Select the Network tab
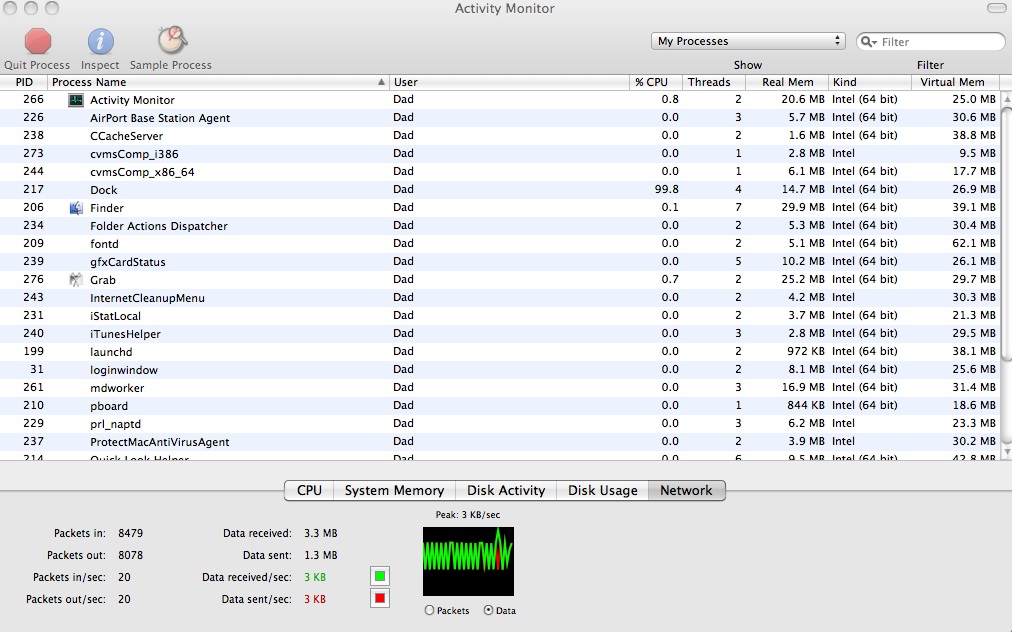This screenshot has height=632, width=1012. click(x=687, y=491)
